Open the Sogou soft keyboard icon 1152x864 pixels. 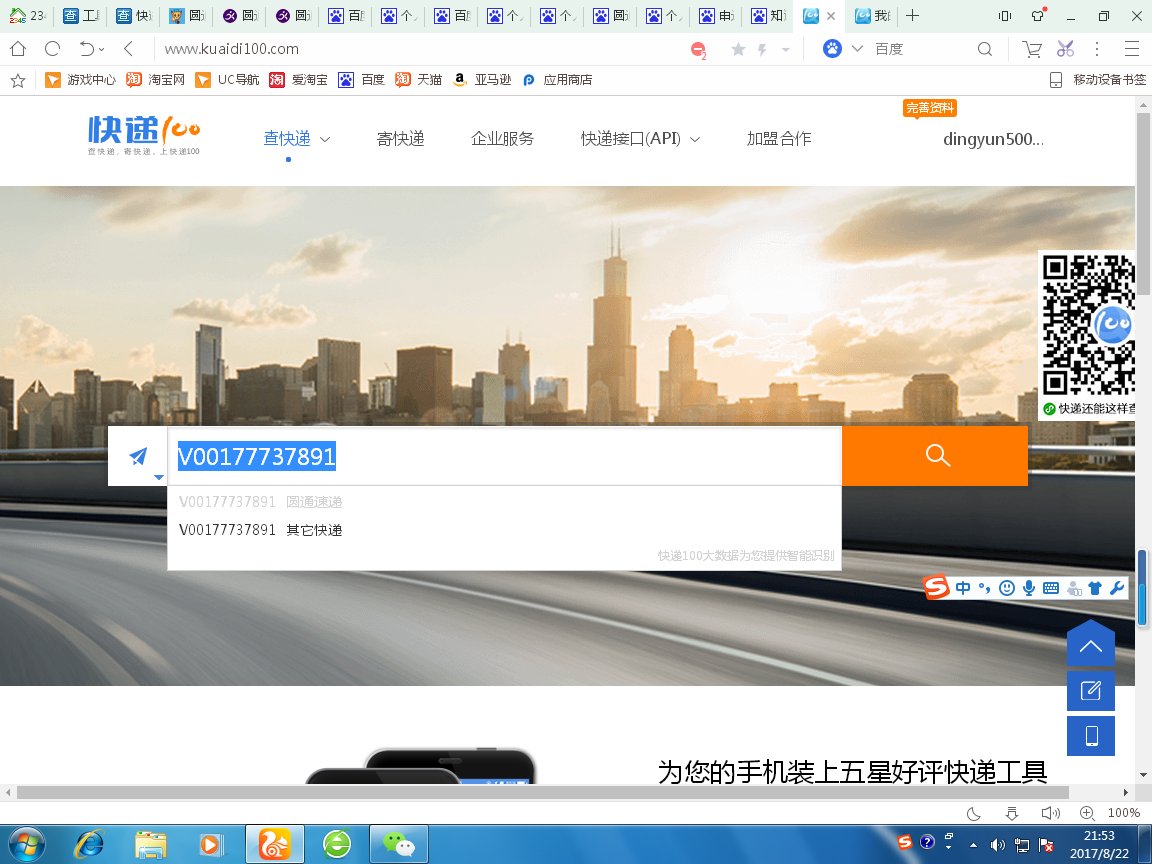(x=1051, y=588)
